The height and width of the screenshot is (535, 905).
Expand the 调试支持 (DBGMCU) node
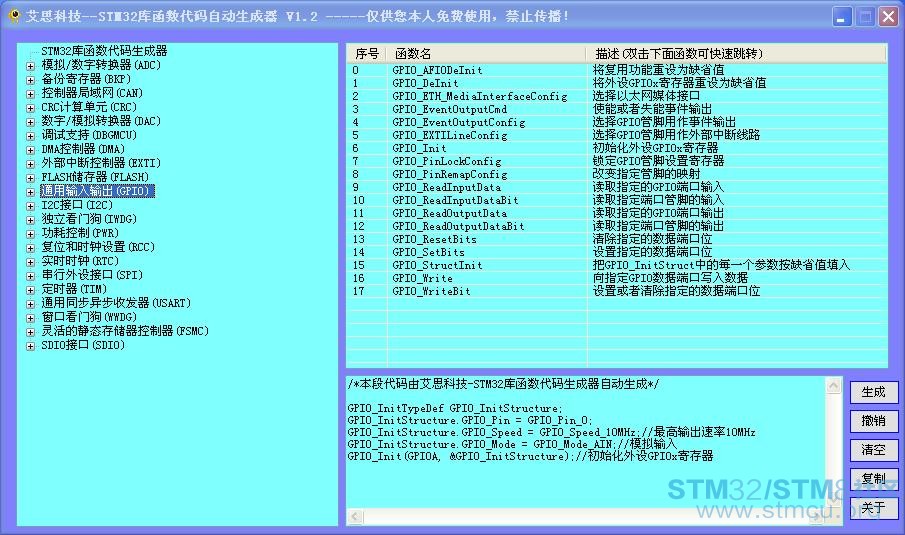click(x=31, y=136)
